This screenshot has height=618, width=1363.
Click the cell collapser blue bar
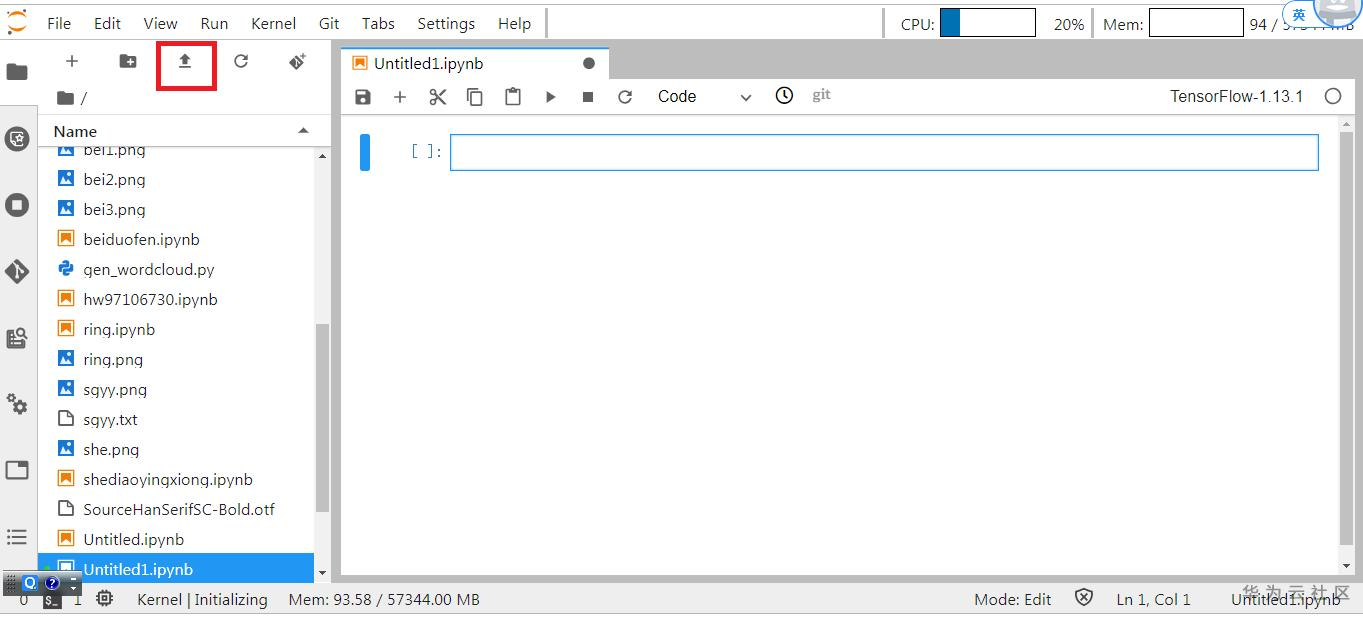click(x=365, y=152)
